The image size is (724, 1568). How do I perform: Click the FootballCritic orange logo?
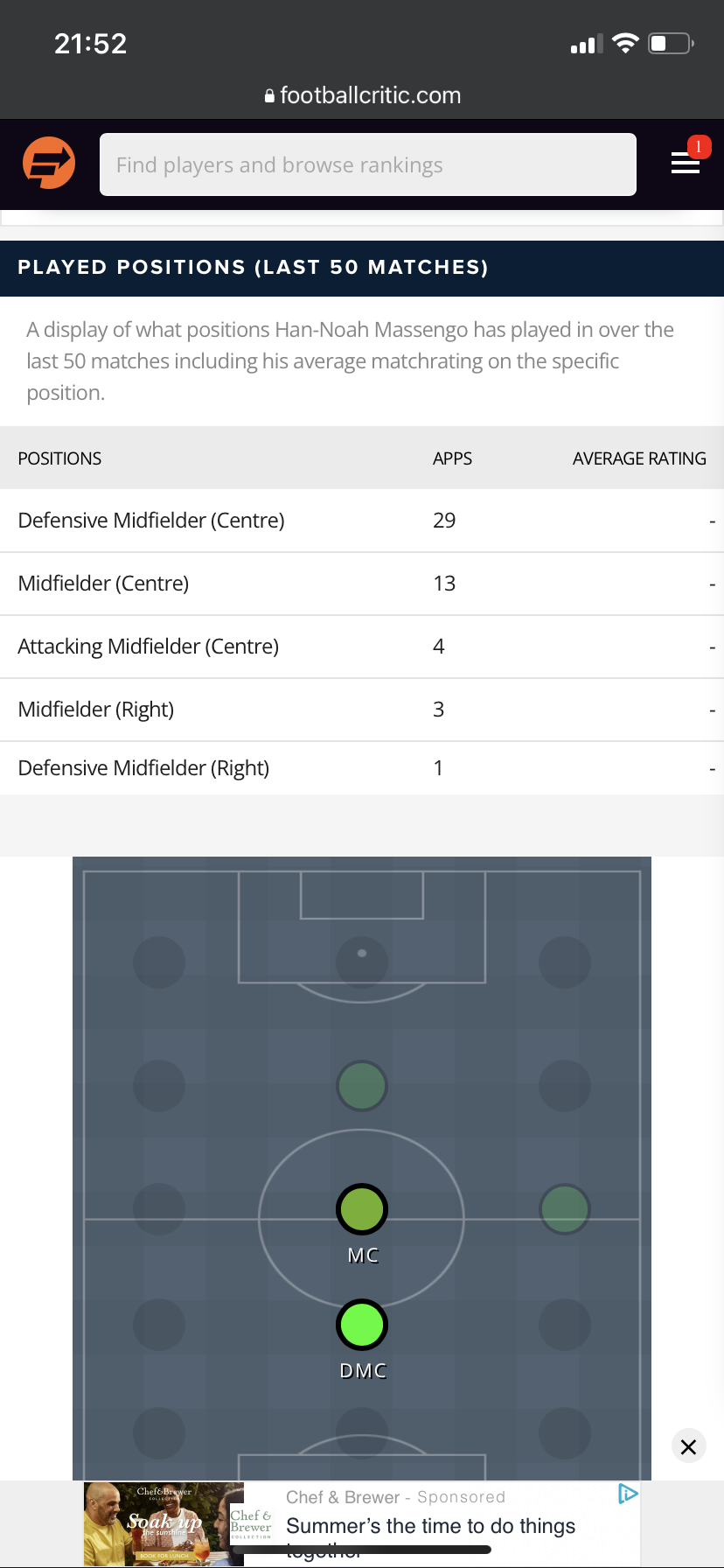tap(49, 164)
